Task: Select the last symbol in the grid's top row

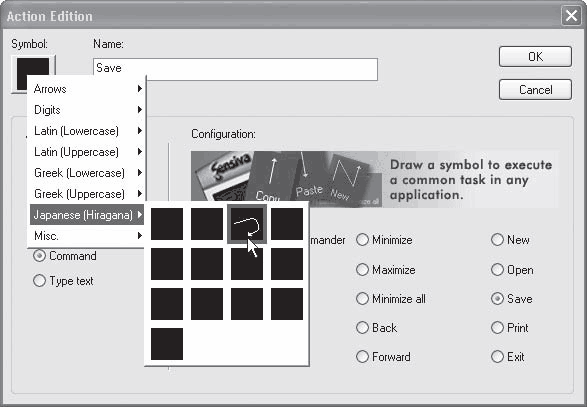Action: [x=287, y=224]
